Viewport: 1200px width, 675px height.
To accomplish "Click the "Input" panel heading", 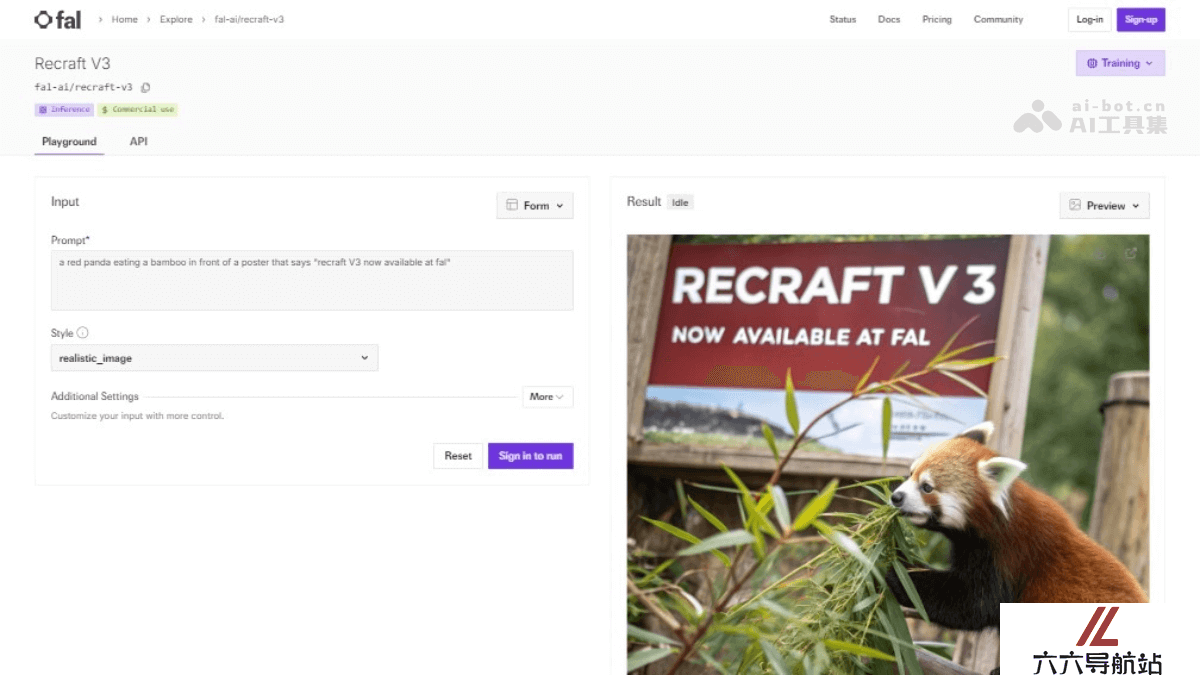I will pos(65,202).
